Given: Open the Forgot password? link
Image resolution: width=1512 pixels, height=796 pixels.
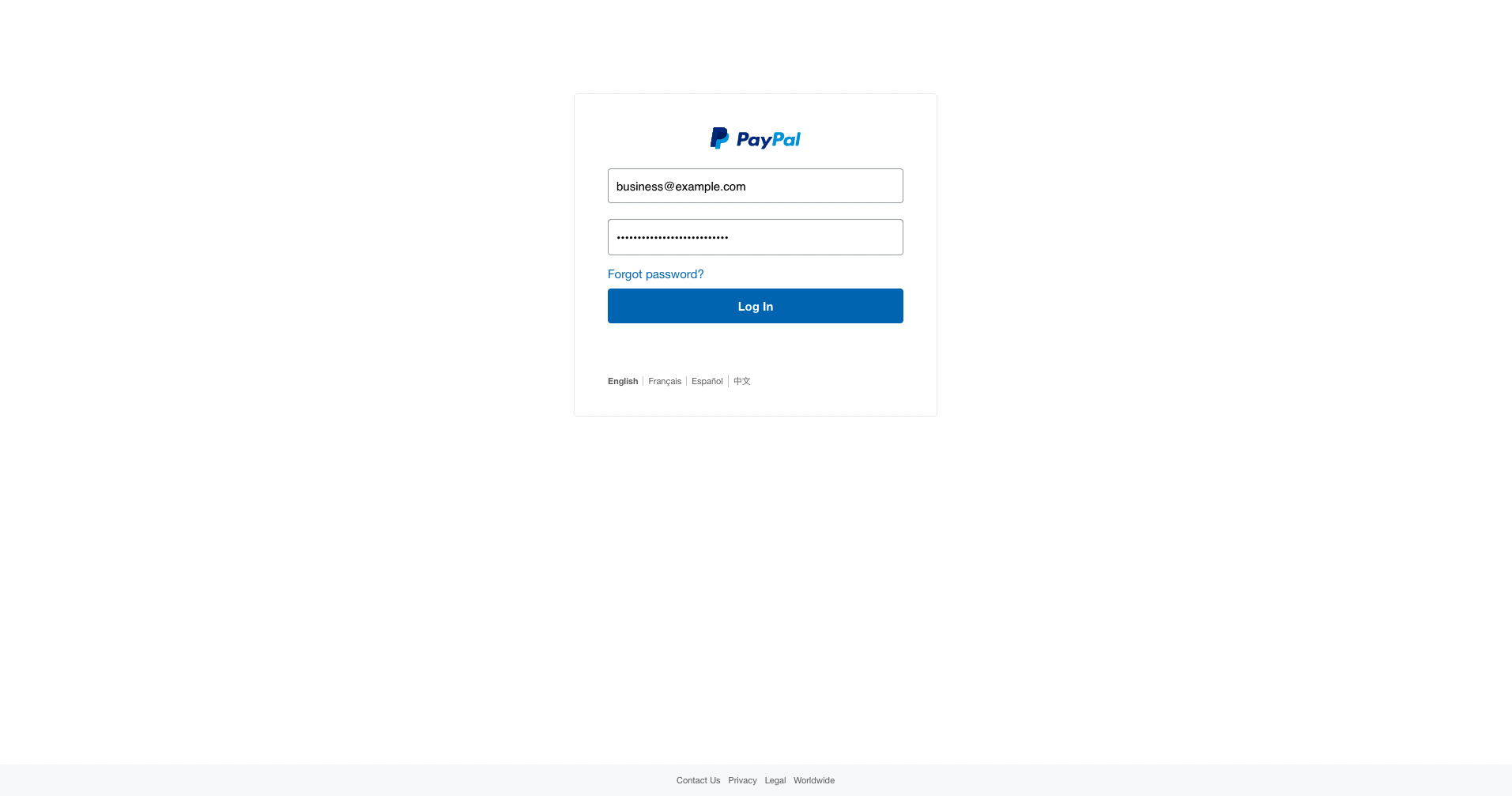Looking at the screenshot, I should [x=655, y=274].
